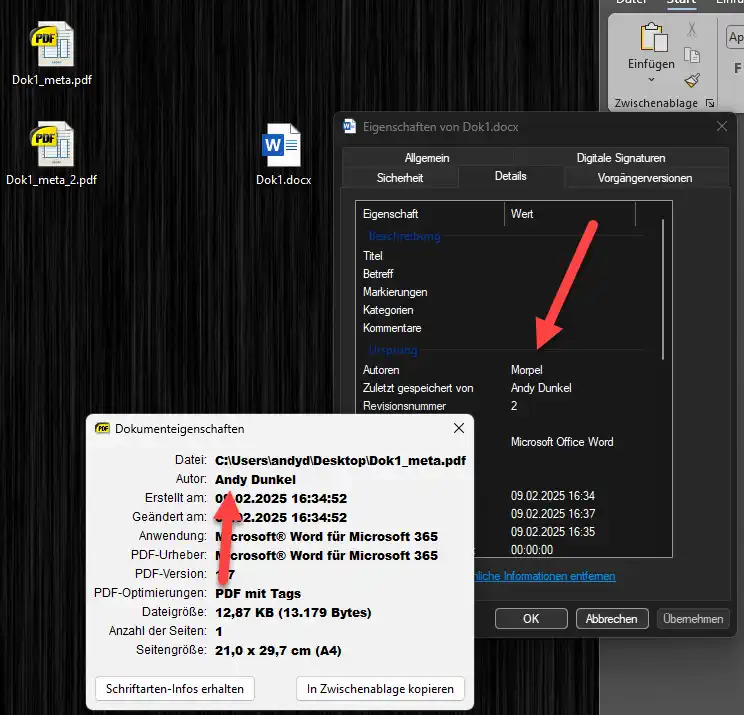
Task: Confirm with the OK button
Action: [x=531, y=619]
